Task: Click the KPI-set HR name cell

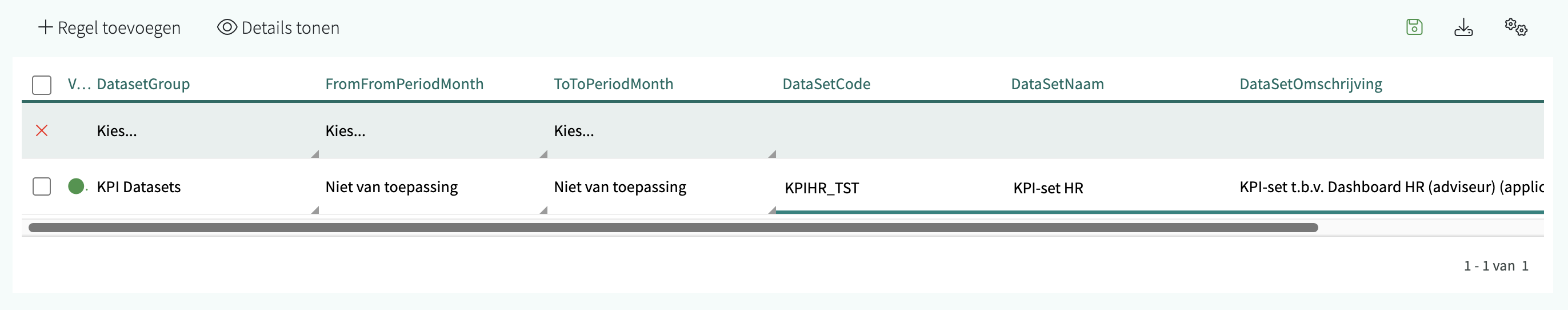Action: [x=1048, y=188]
